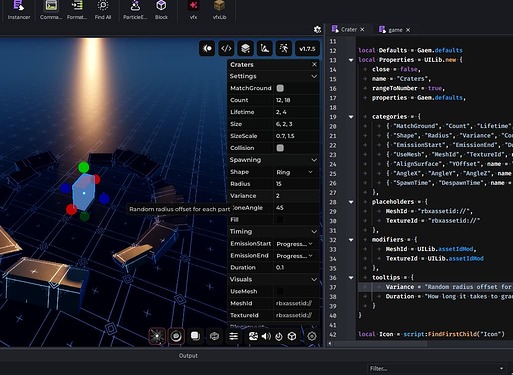Edit the Size value 6, 2, 3

tap(296, 124)
